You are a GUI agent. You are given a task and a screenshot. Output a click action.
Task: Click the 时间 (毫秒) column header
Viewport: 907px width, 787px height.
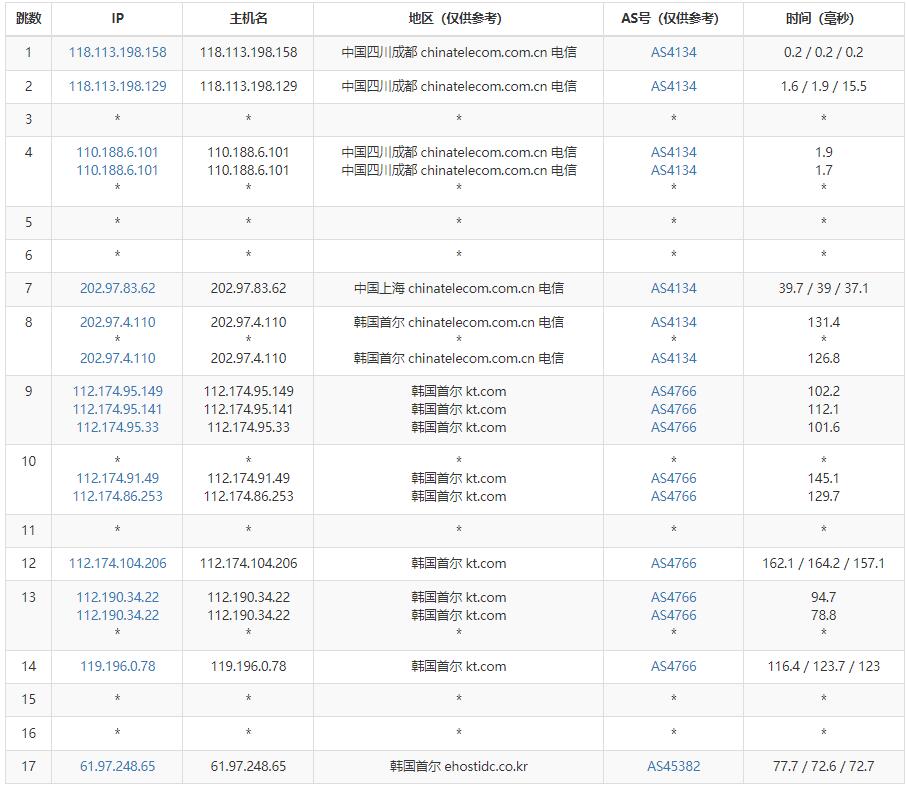(823, 19)
